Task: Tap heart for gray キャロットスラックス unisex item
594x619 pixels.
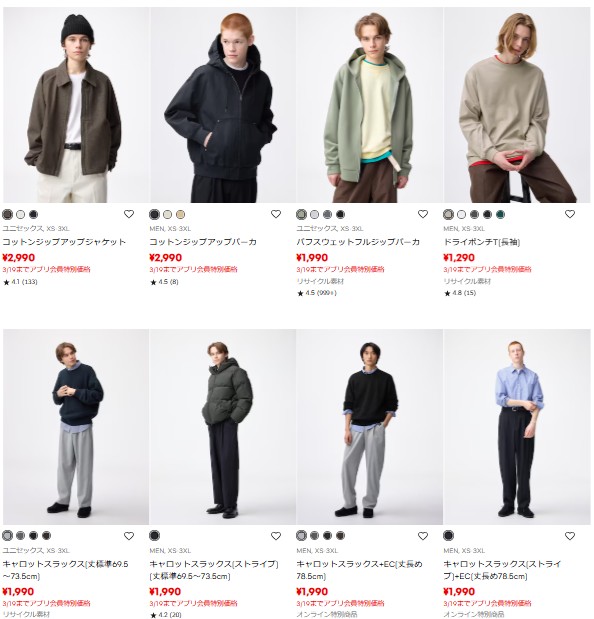Action: click(x=129, y=536)
